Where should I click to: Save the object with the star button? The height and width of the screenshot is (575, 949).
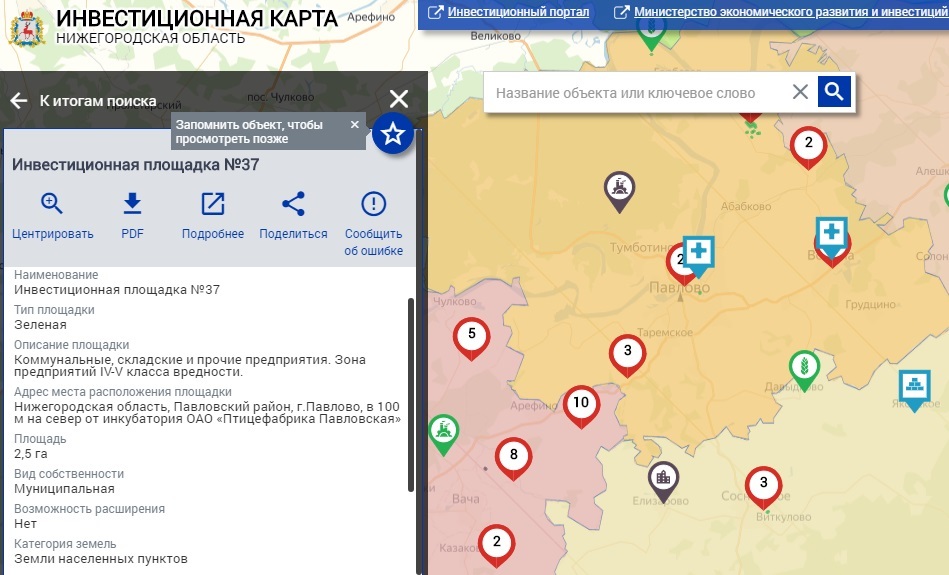(x=393, y=133)
